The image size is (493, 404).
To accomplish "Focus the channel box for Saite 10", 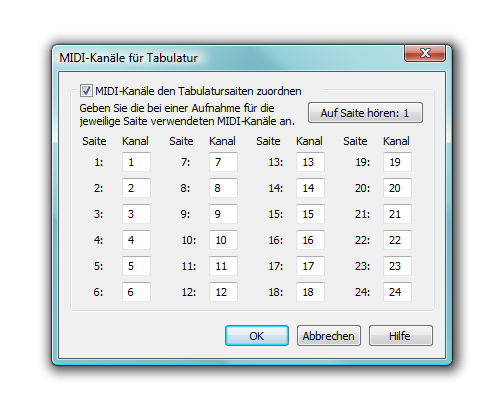I will [x=223, y=240].
